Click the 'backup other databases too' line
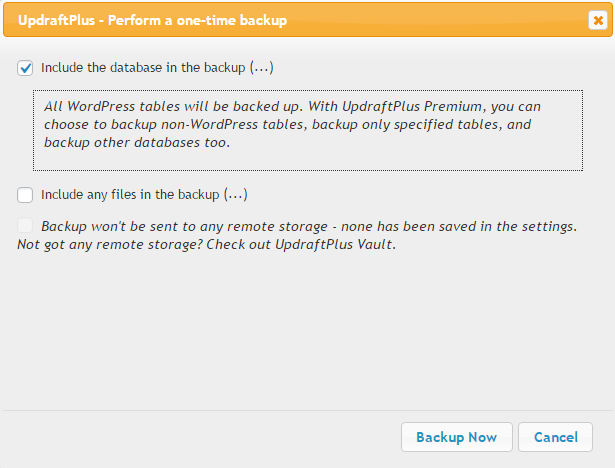 [137, 143]
